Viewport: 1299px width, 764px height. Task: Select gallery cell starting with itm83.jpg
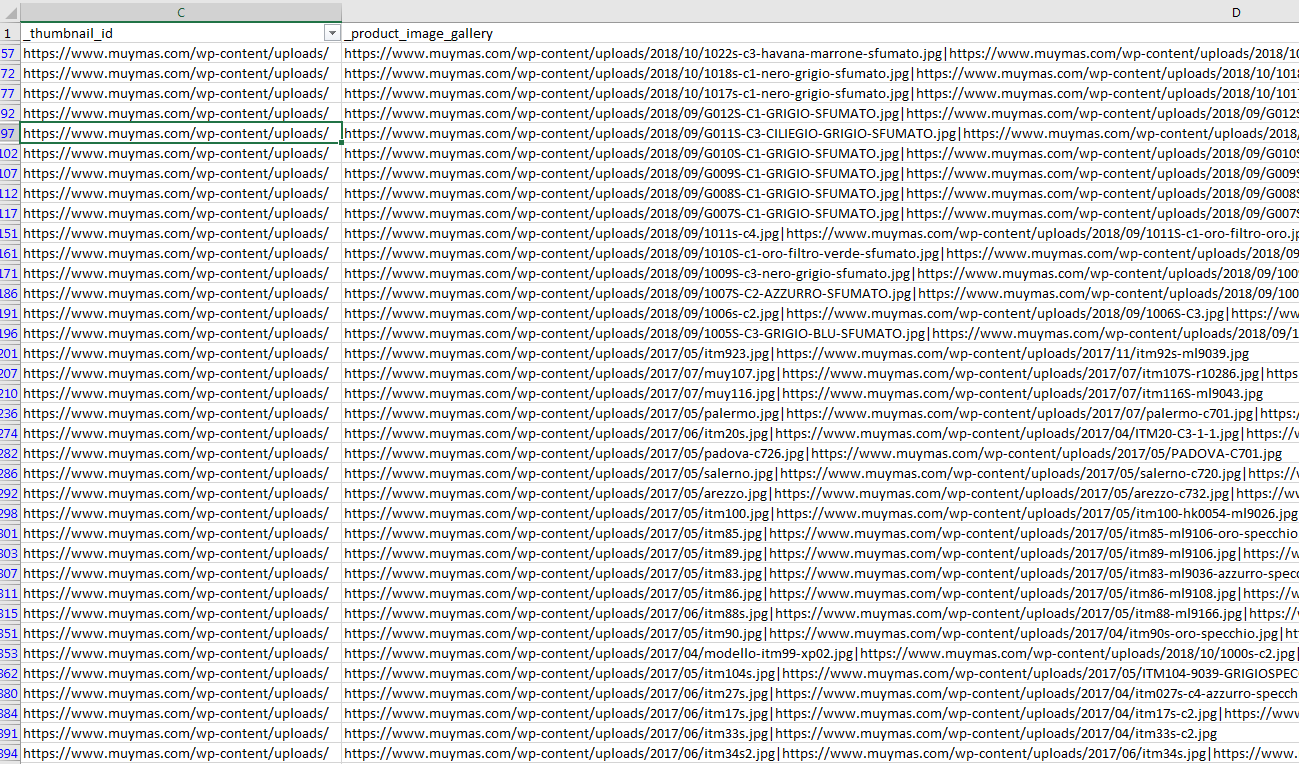tap(820, 573)
